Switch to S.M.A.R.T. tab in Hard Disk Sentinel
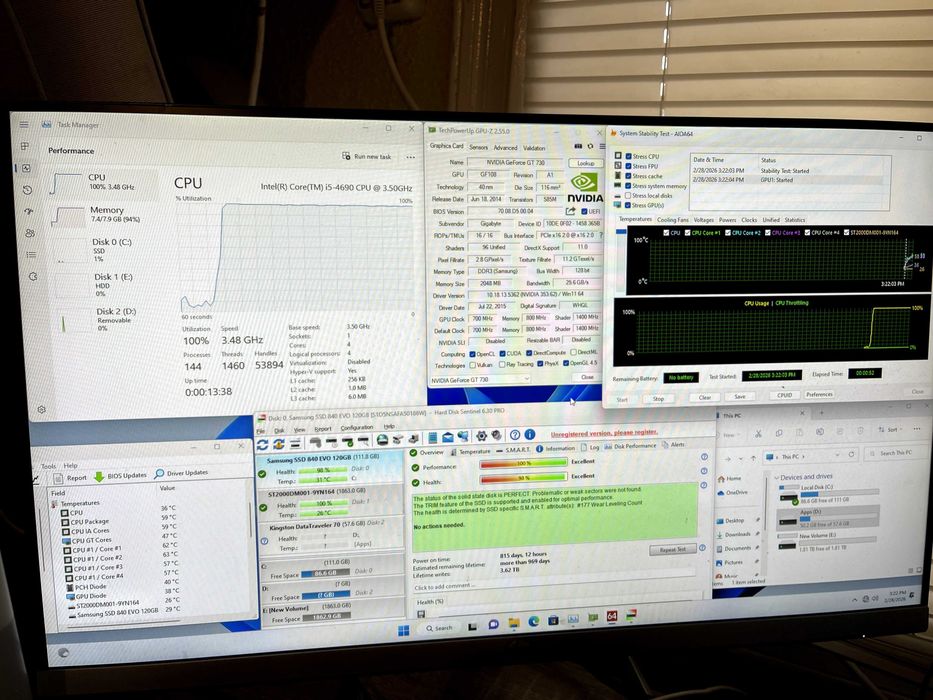The width and height of the screenshot is (933, 700). tap(514, 450)
